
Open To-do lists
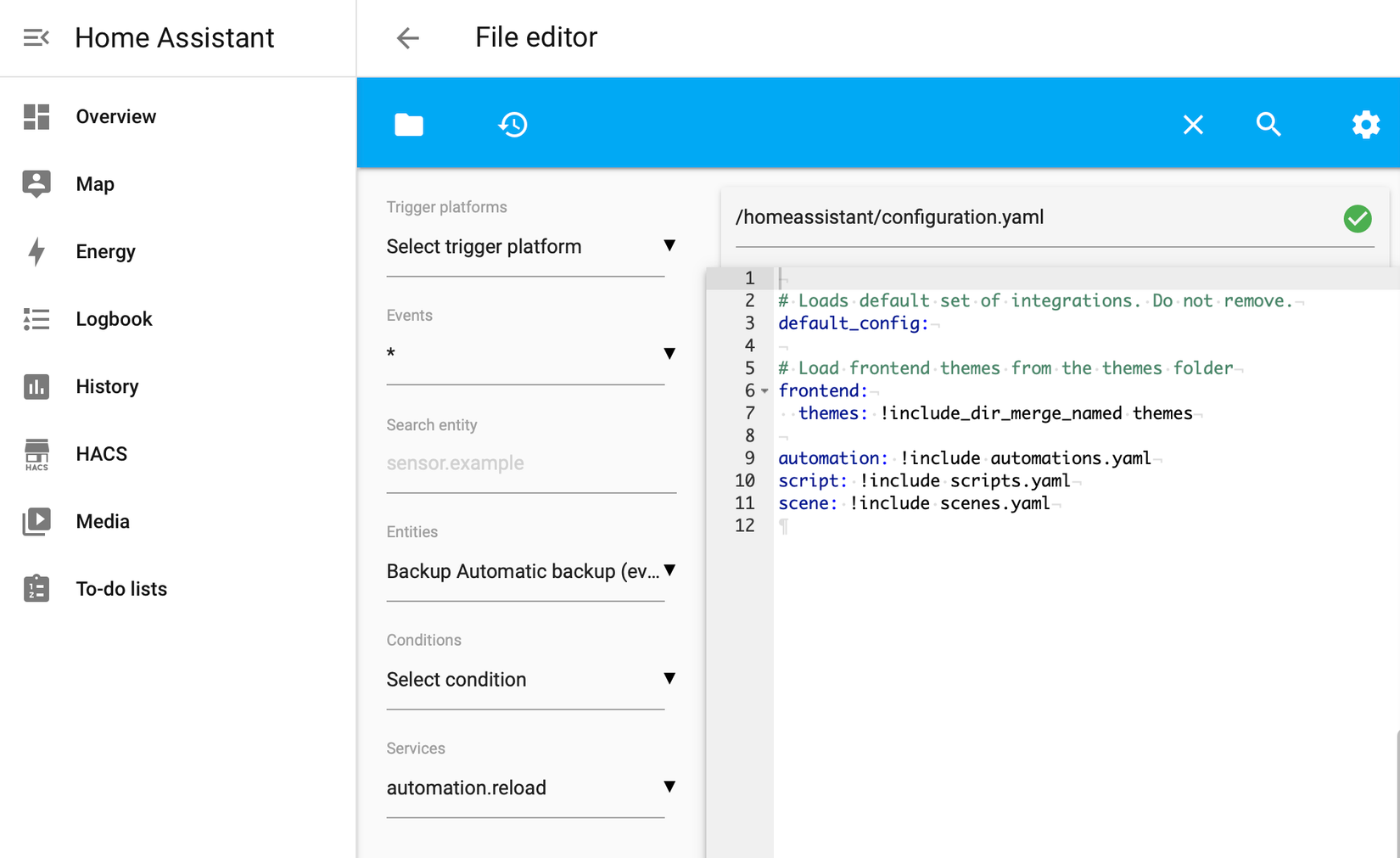(x=36, y=588)
